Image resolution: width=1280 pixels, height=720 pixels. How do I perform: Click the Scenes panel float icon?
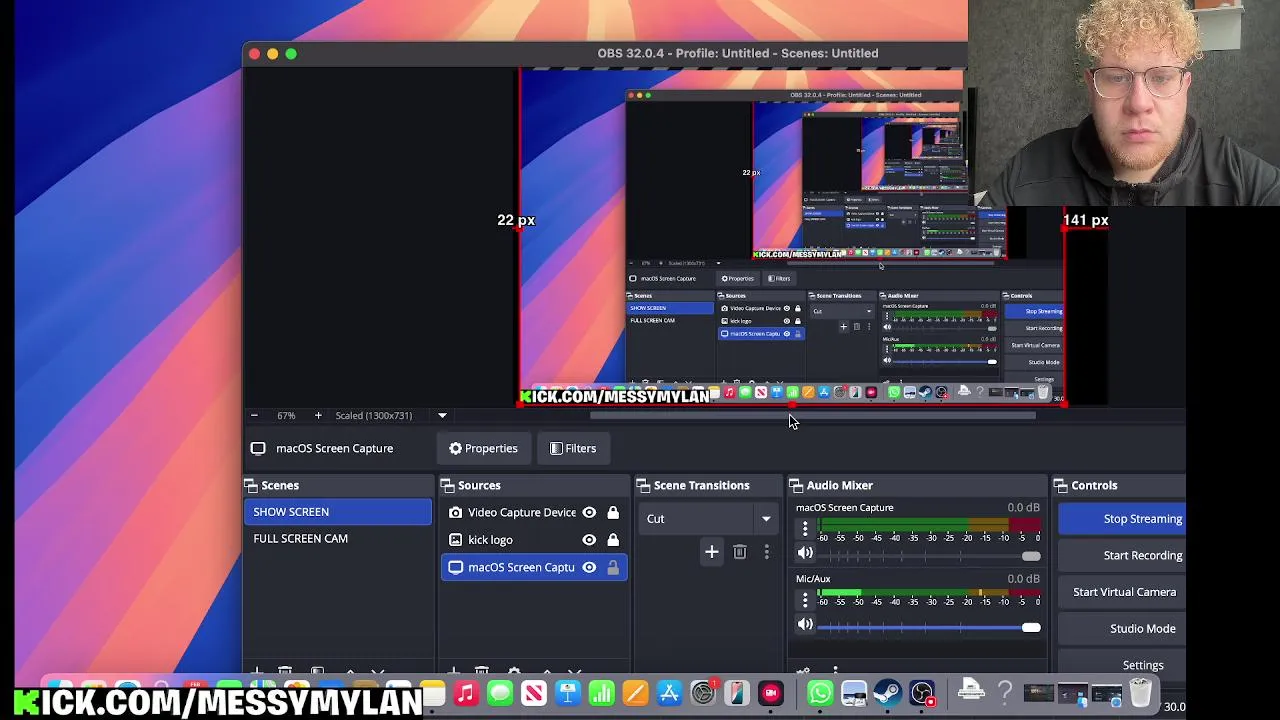pos(251,485)
